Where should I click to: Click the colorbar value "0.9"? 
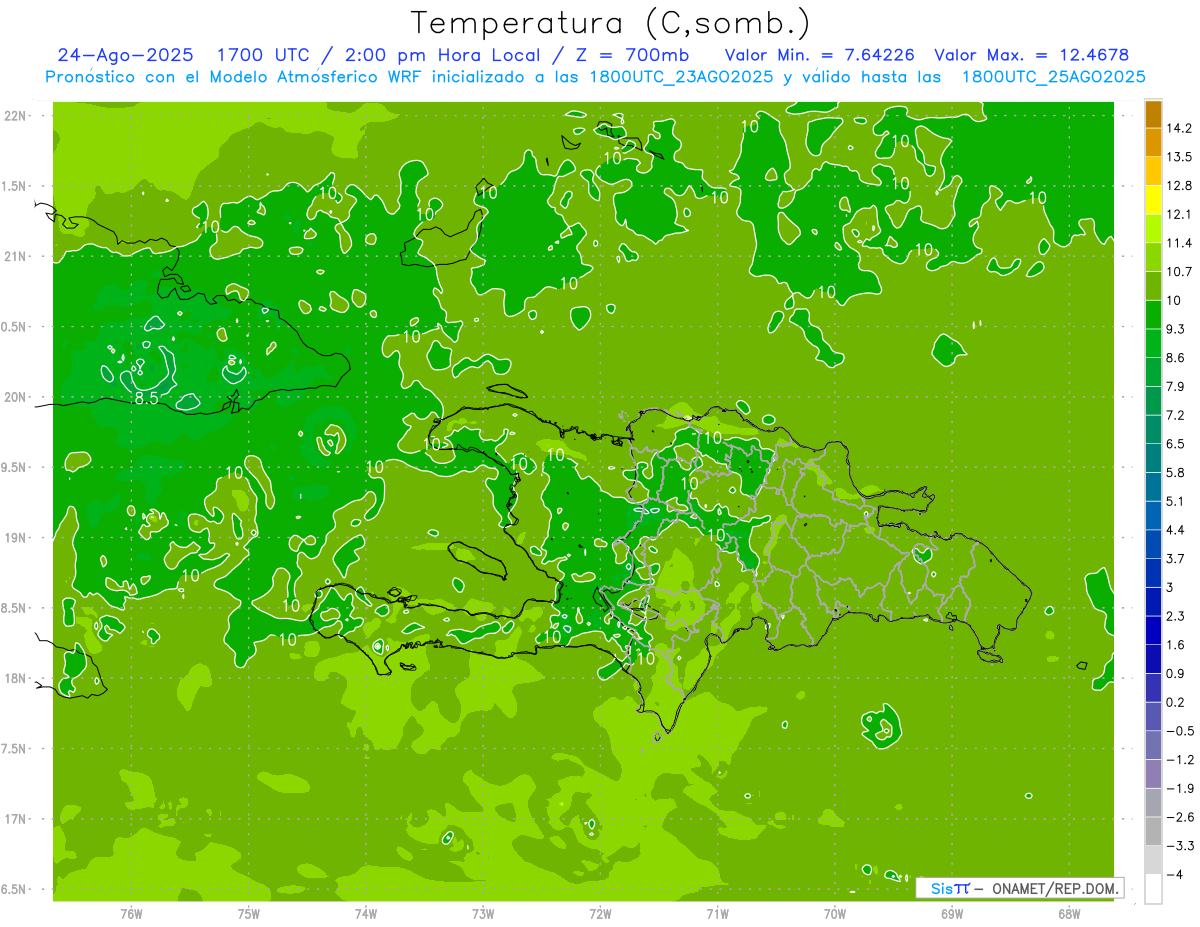click(1176, 673)
